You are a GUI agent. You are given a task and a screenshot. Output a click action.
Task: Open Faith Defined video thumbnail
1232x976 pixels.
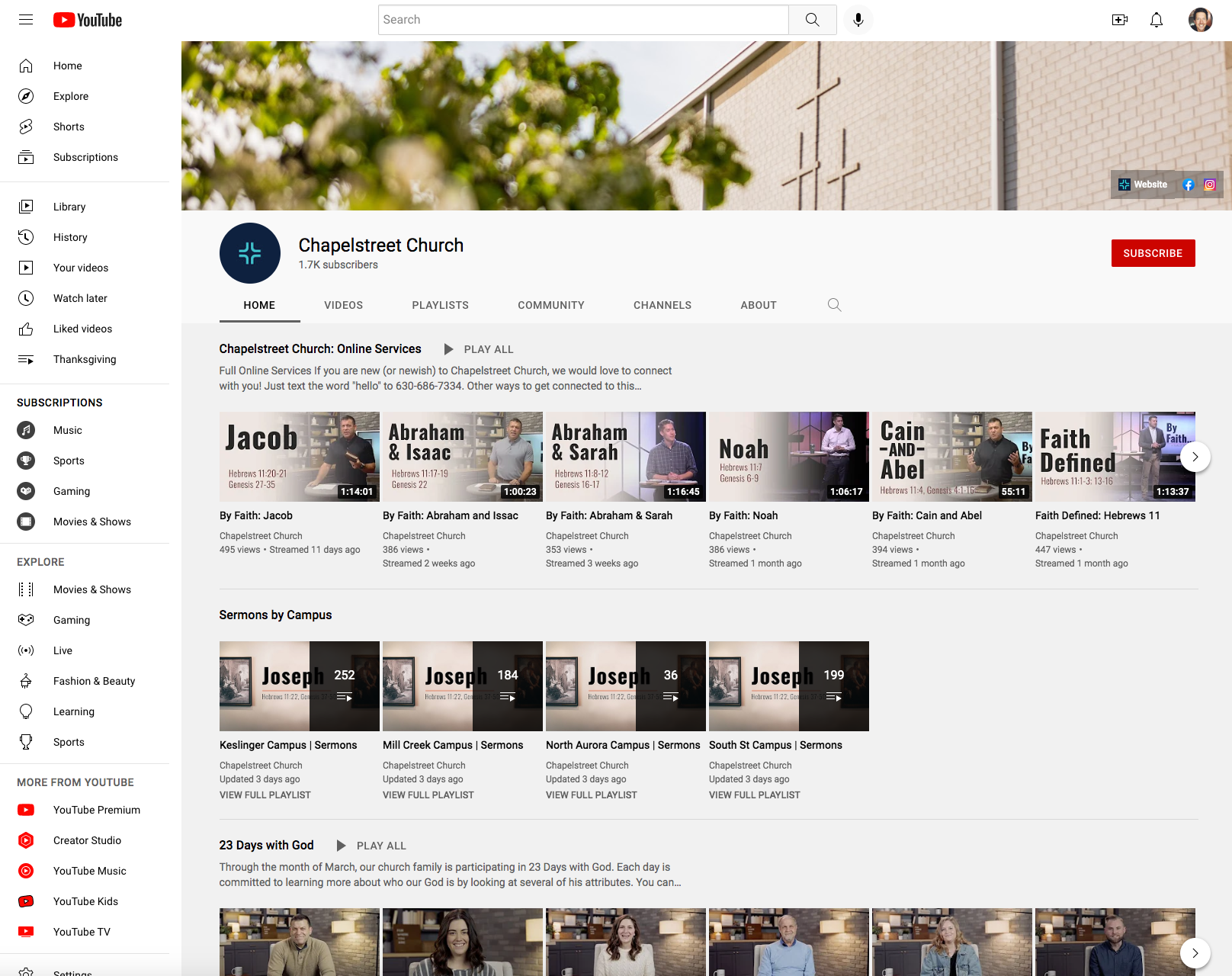click(x=1115, y=457)
